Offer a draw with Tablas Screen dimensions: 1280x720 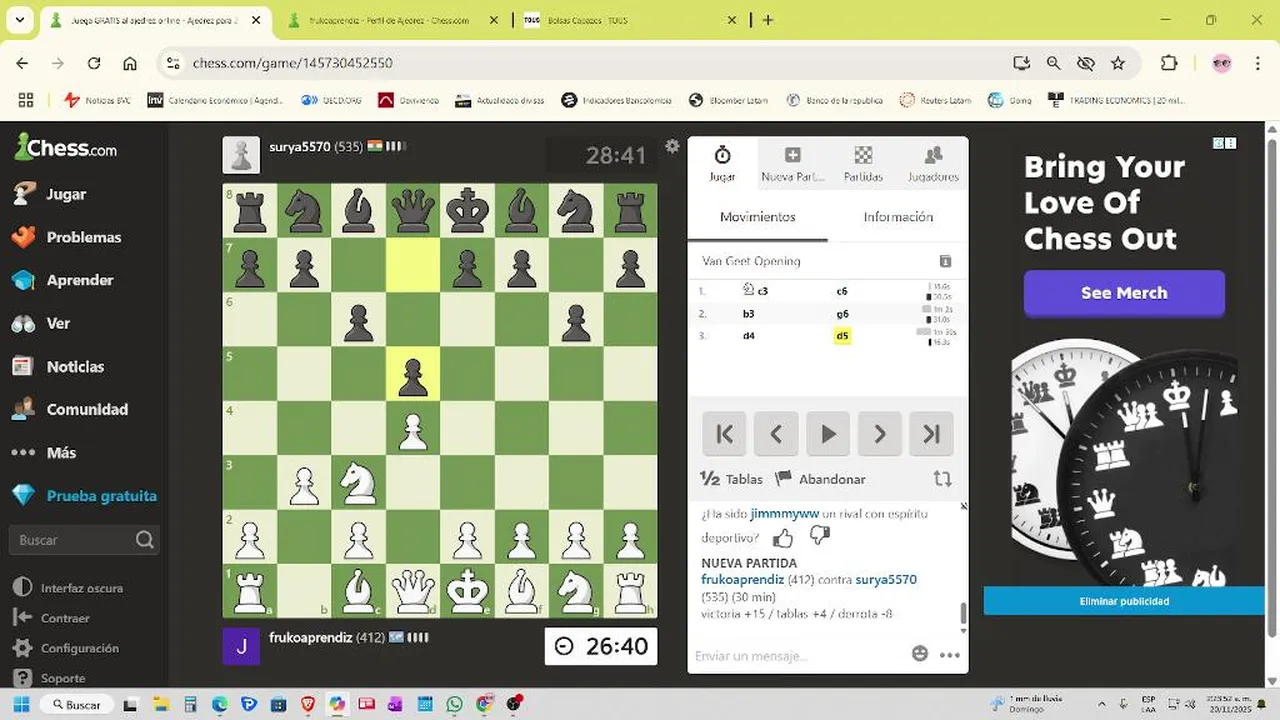point(731,479)
